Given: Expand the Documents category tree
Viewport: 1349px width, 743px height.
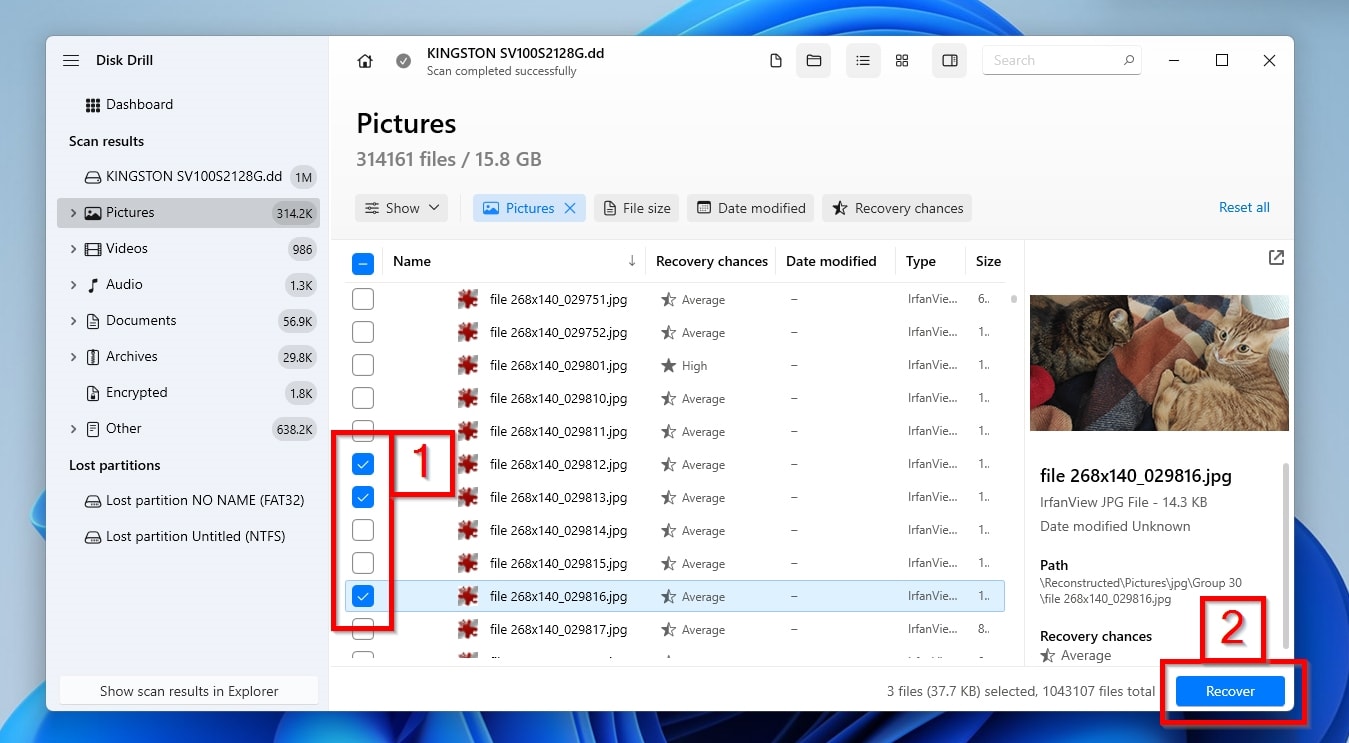Looking at the screenshot, I should [73, 321].
